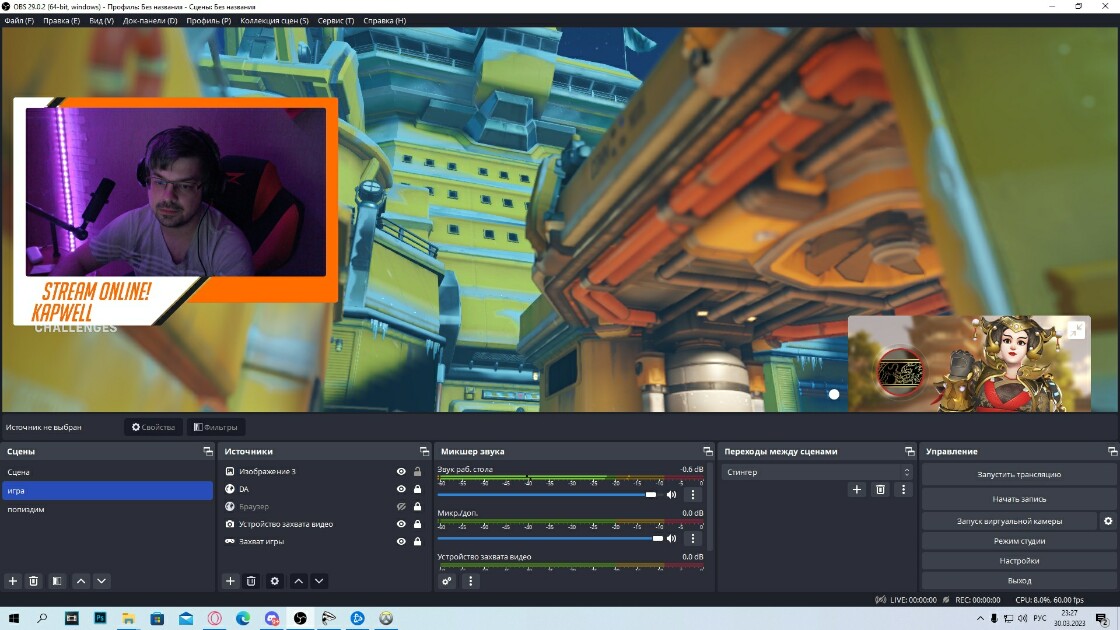The width and height of the screenshot is (1120, 630).
Task: Open virtual camera settings gear
Action: point(1108,521)
